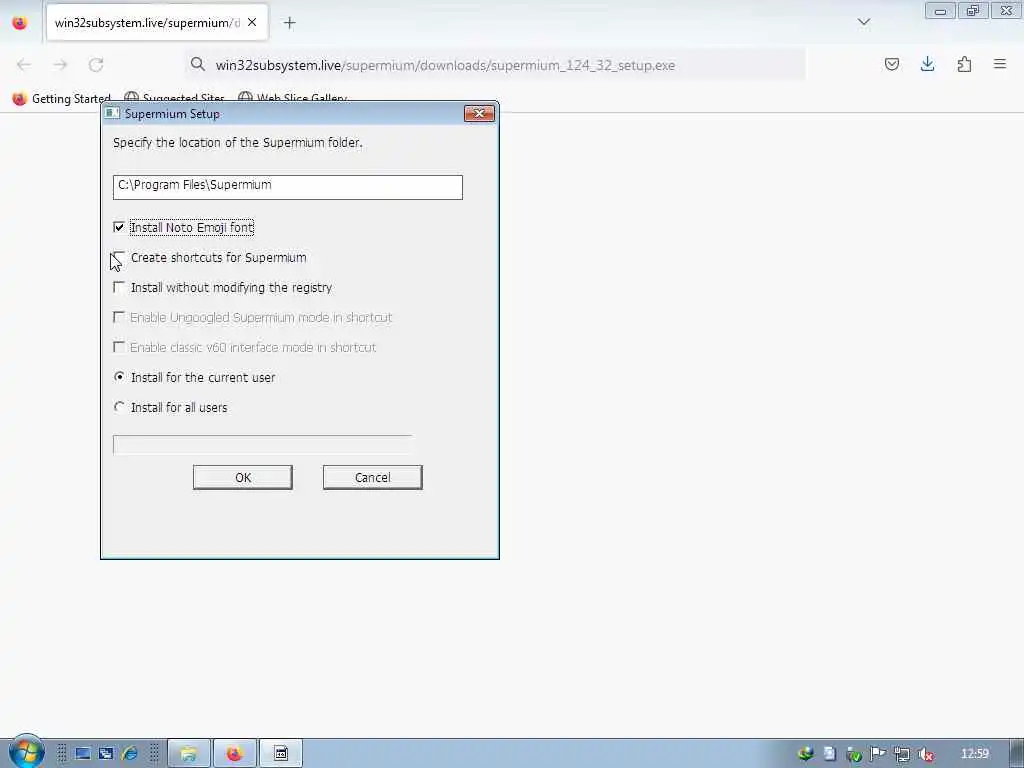Click the muted volume tray icon
Image resolution: width=1024 pixels, height=768 pixels.
coord(926,754)
